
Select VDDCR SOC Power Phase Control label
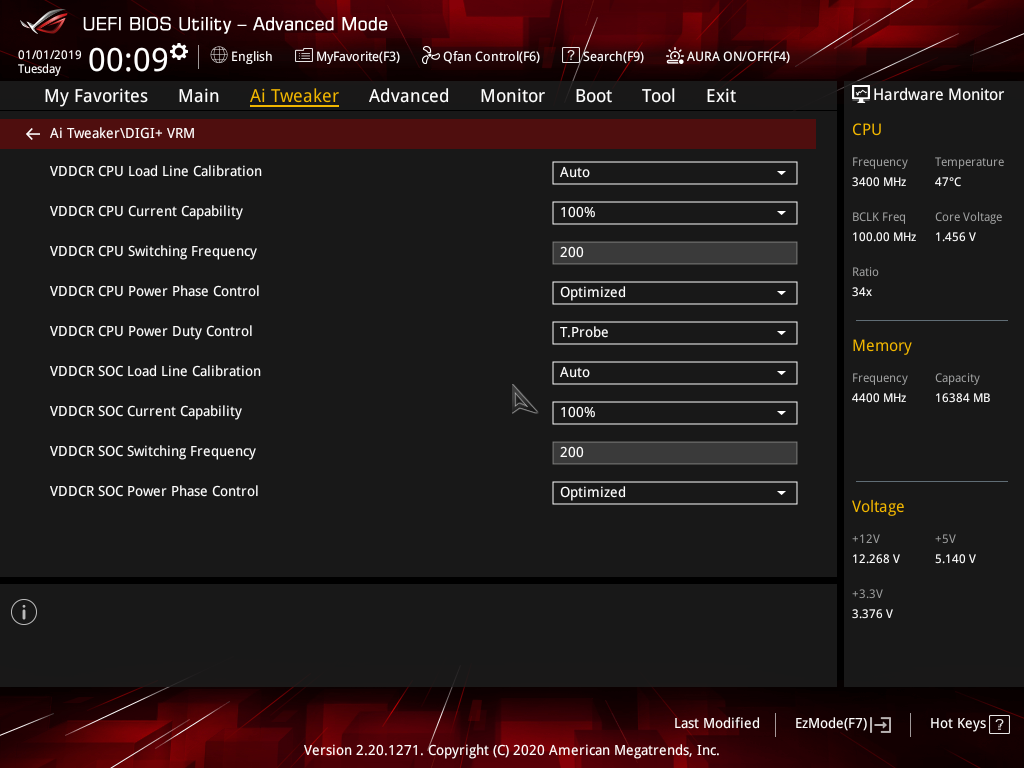154,492
